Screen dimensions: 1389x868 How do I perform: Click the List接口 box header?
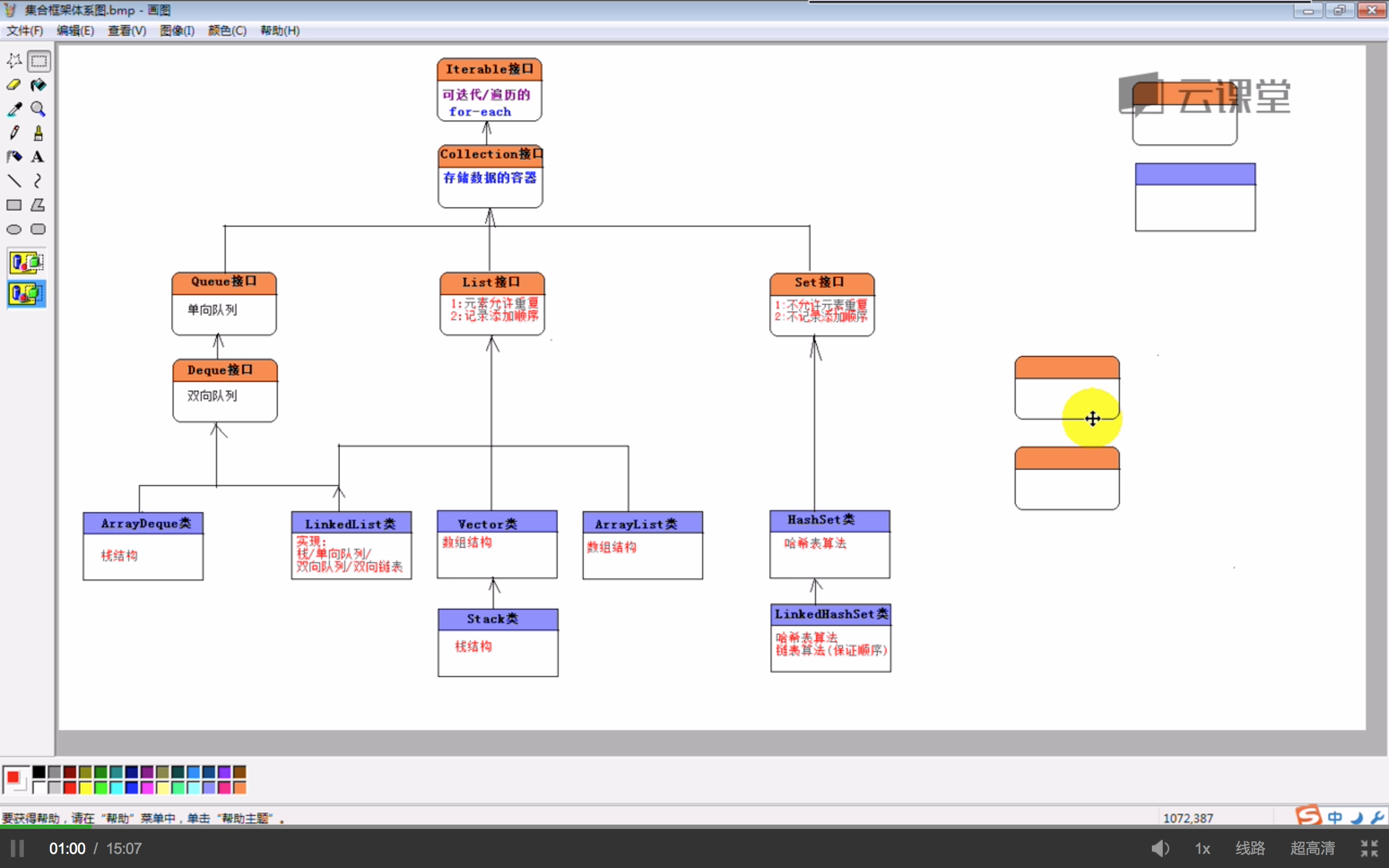click(x=492, y=283)
